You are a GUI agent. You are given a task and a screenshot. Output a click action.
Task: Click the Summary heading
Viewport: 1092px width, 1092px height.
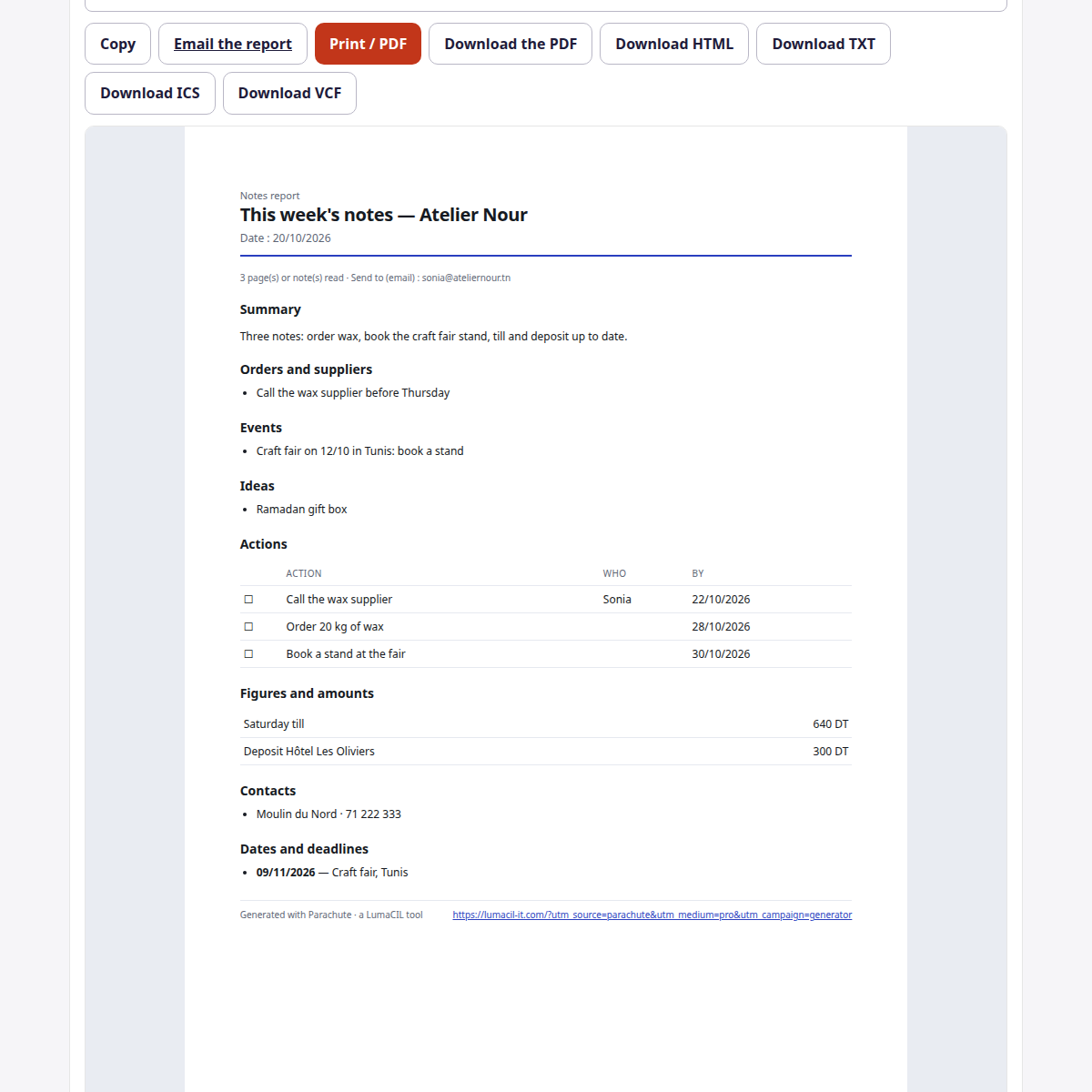270,309
